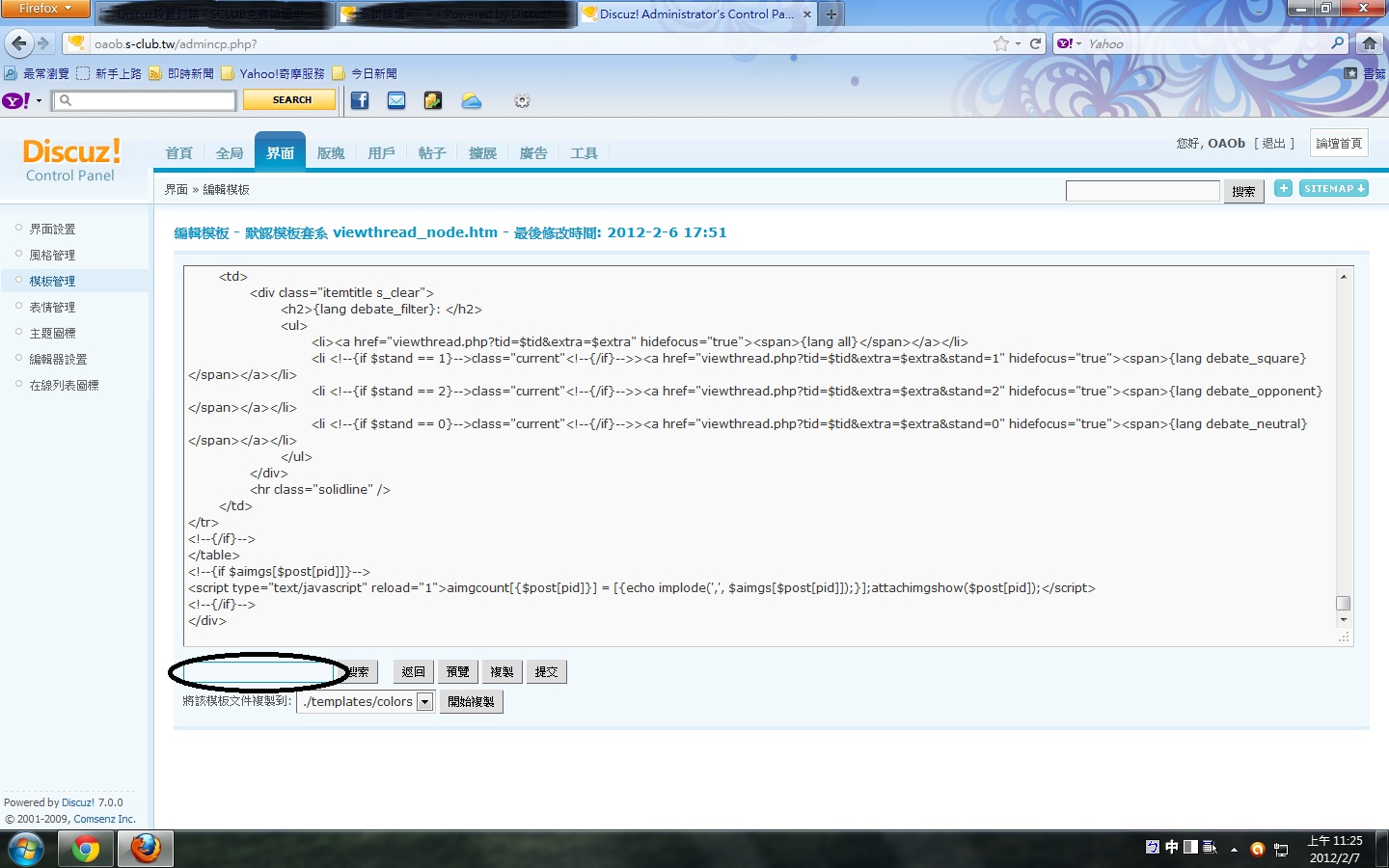Image resolution: width=1389 pixels, height=868 pixels.
Task: Expand the templates/colors copy destination dropdown
Action: [424, 702]
